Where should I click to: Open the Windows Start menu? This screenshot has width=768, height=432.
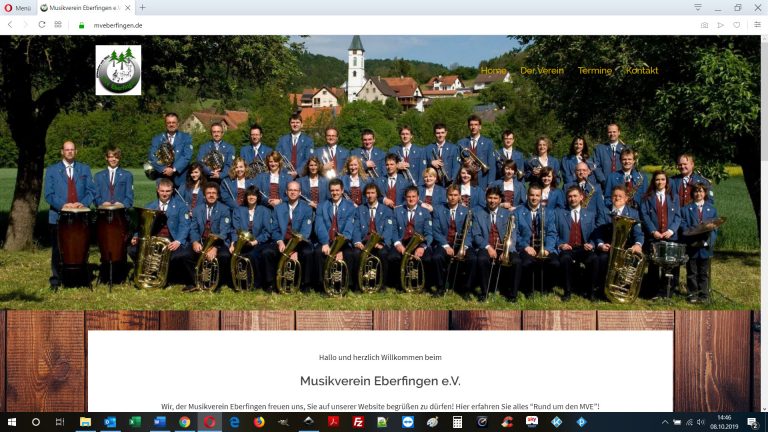pyautogui.click(x=12, y=422)
